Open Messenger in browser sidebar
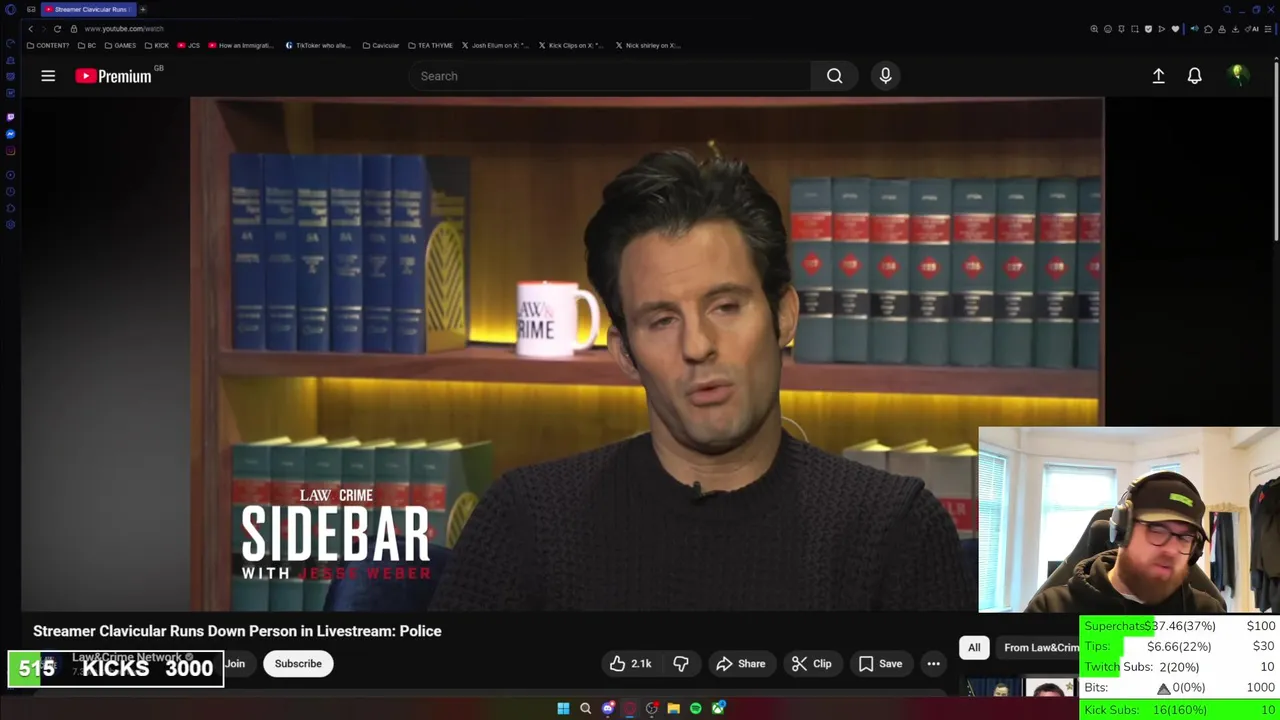Viewport: 1280px width, 720px height. [x=10, y=134]
